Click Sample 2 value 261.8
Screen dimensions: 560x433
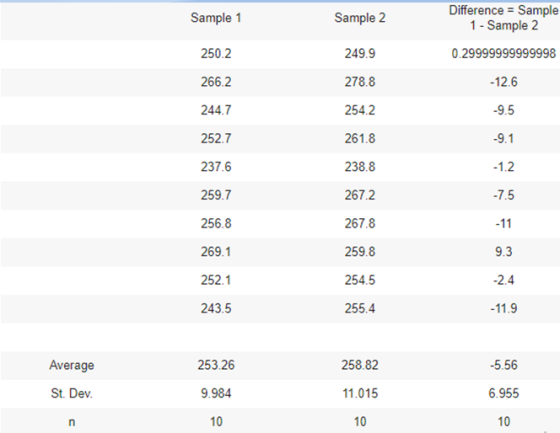360,138
